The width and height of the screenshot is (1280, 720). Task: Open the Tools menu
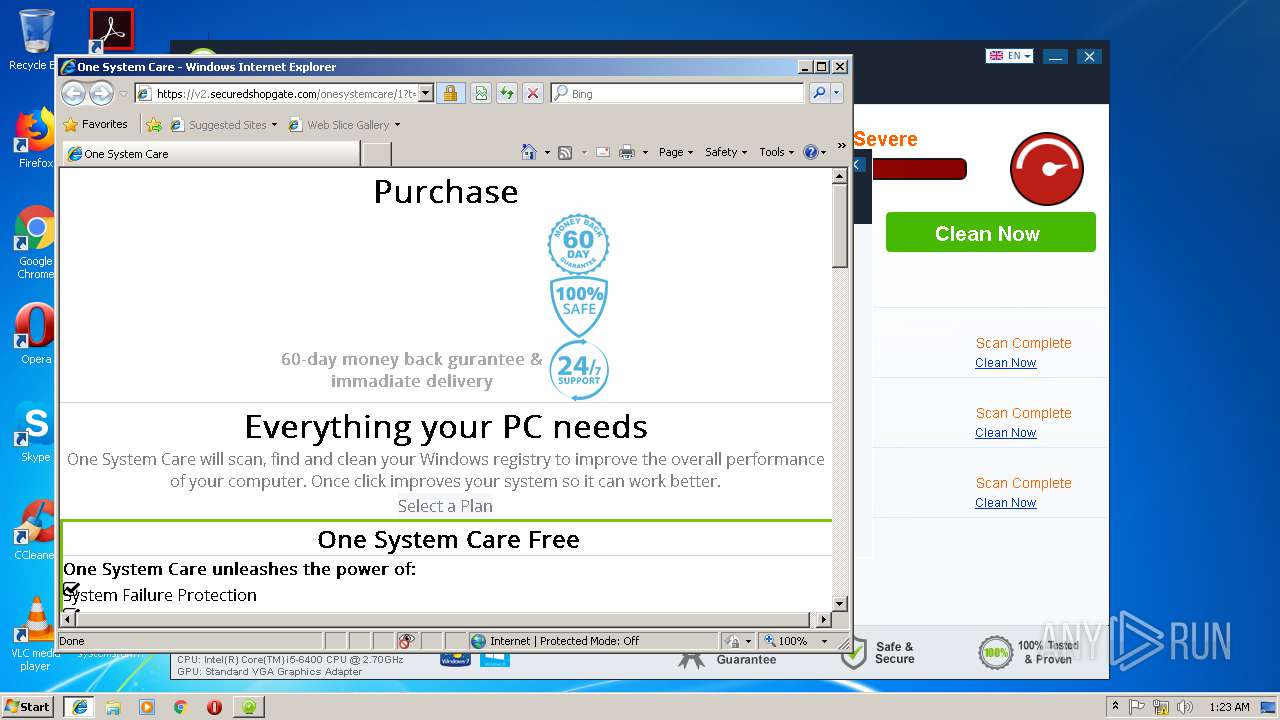point(776,152)
